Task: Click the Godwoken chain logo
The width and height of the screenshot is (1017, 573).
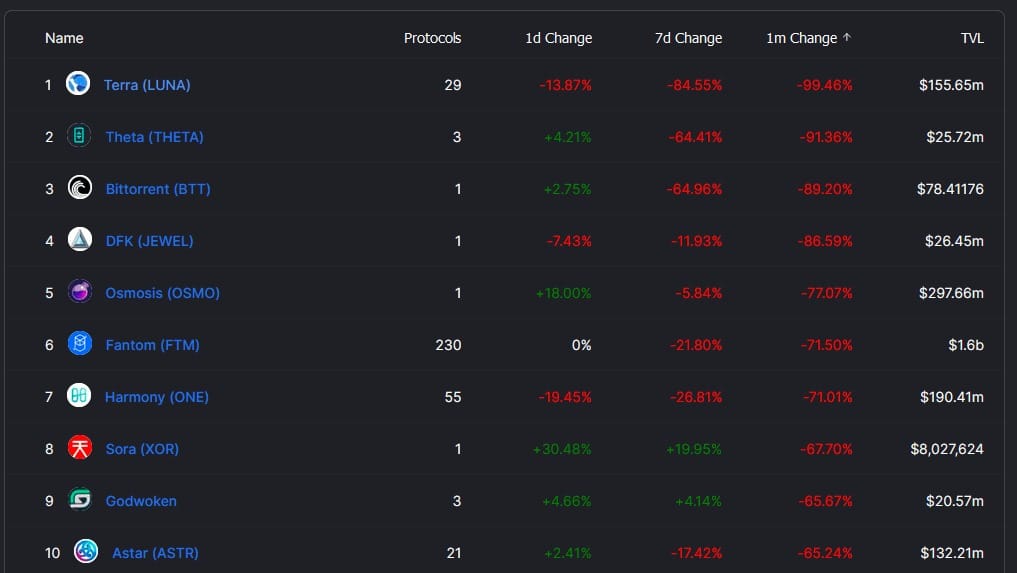Action: 80,500
